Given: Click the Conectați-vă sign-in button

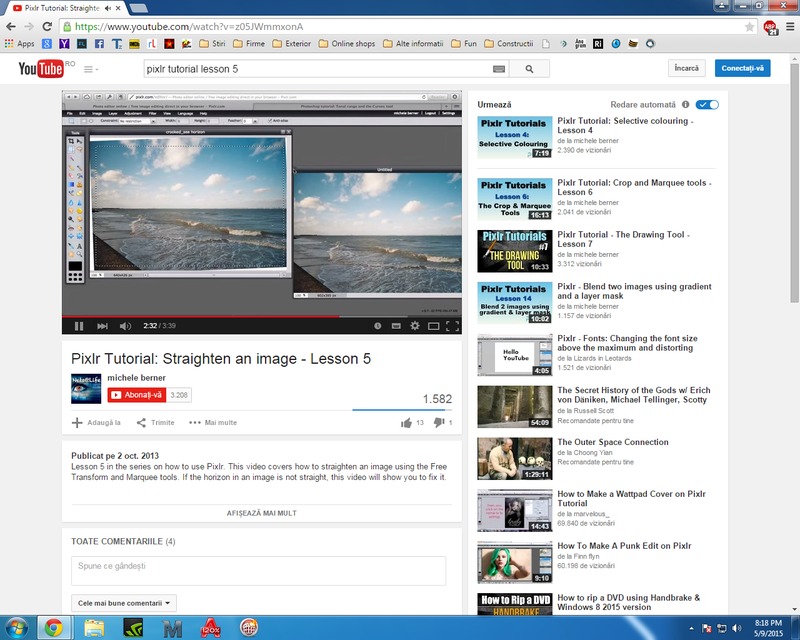Looking at the screenshot, I should click(x=742, y=68).
